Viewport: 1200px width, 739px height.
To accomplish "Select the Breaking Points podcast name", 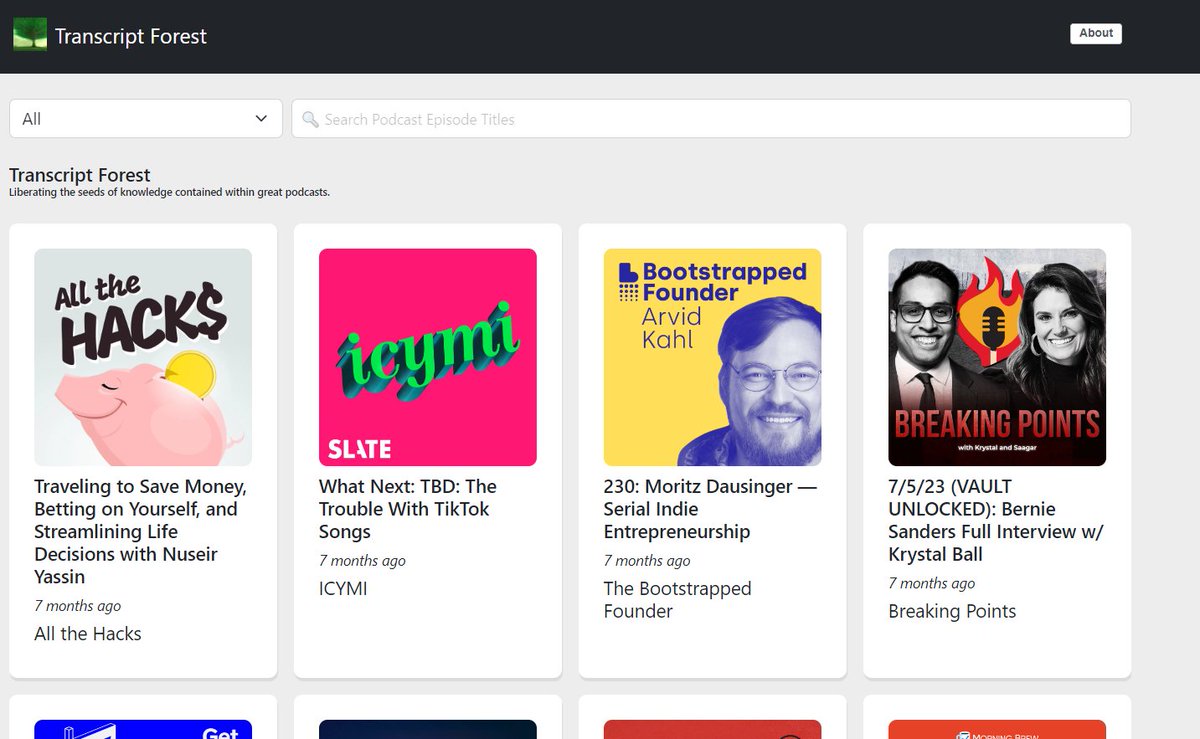I will [x=952, y=611].
